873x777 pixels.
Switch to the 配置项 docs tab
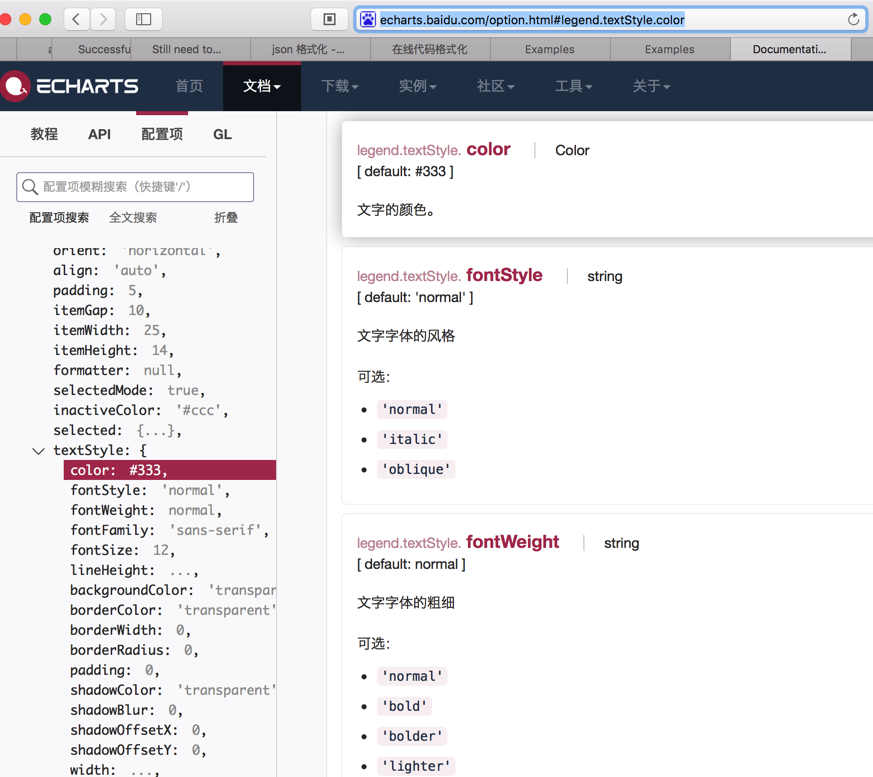pyautogui.click(x=162, y=134)
